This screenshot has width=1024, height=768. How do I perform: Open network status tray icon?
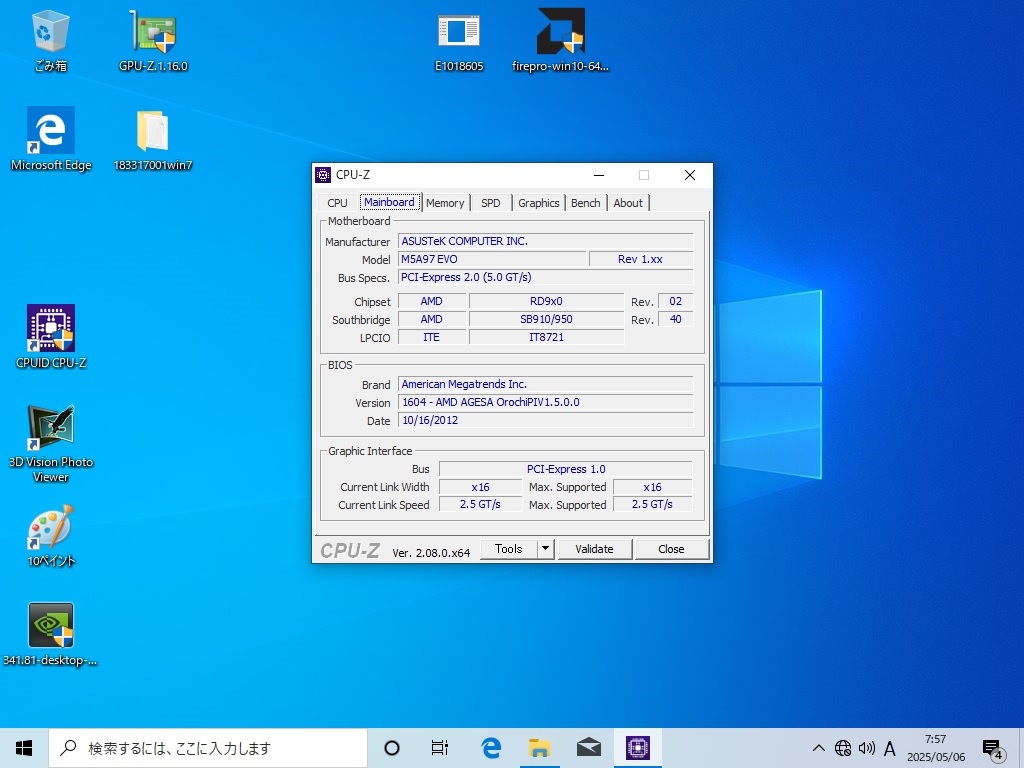coord(843,748)
